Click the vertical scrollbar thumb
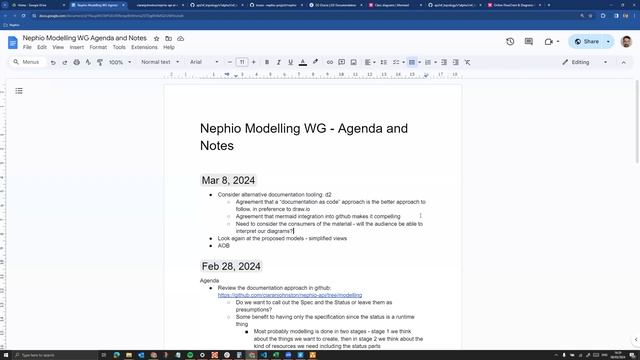The image size is (640, 360). [636, 122]
